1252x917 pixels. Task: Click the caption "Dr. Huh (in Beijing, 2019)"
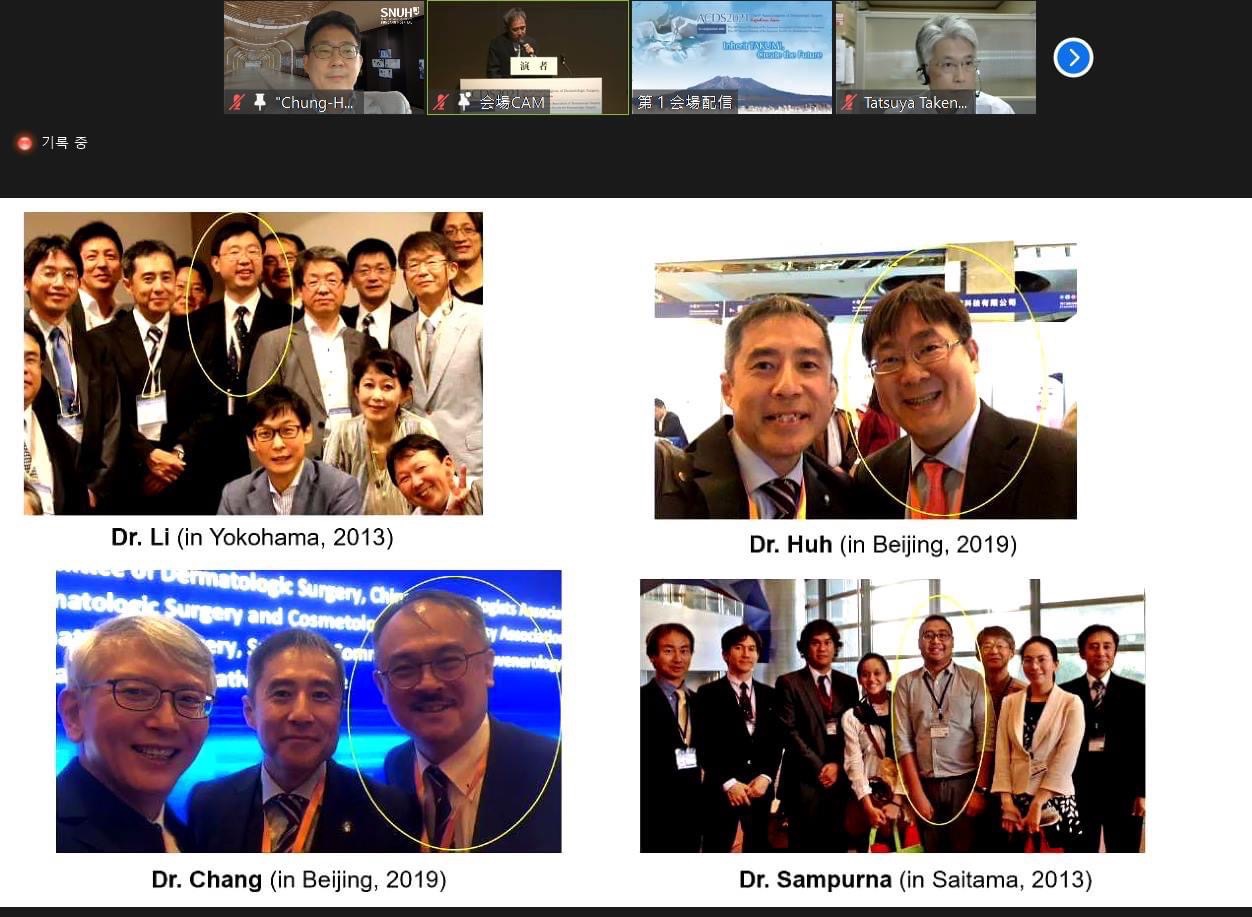883,545
